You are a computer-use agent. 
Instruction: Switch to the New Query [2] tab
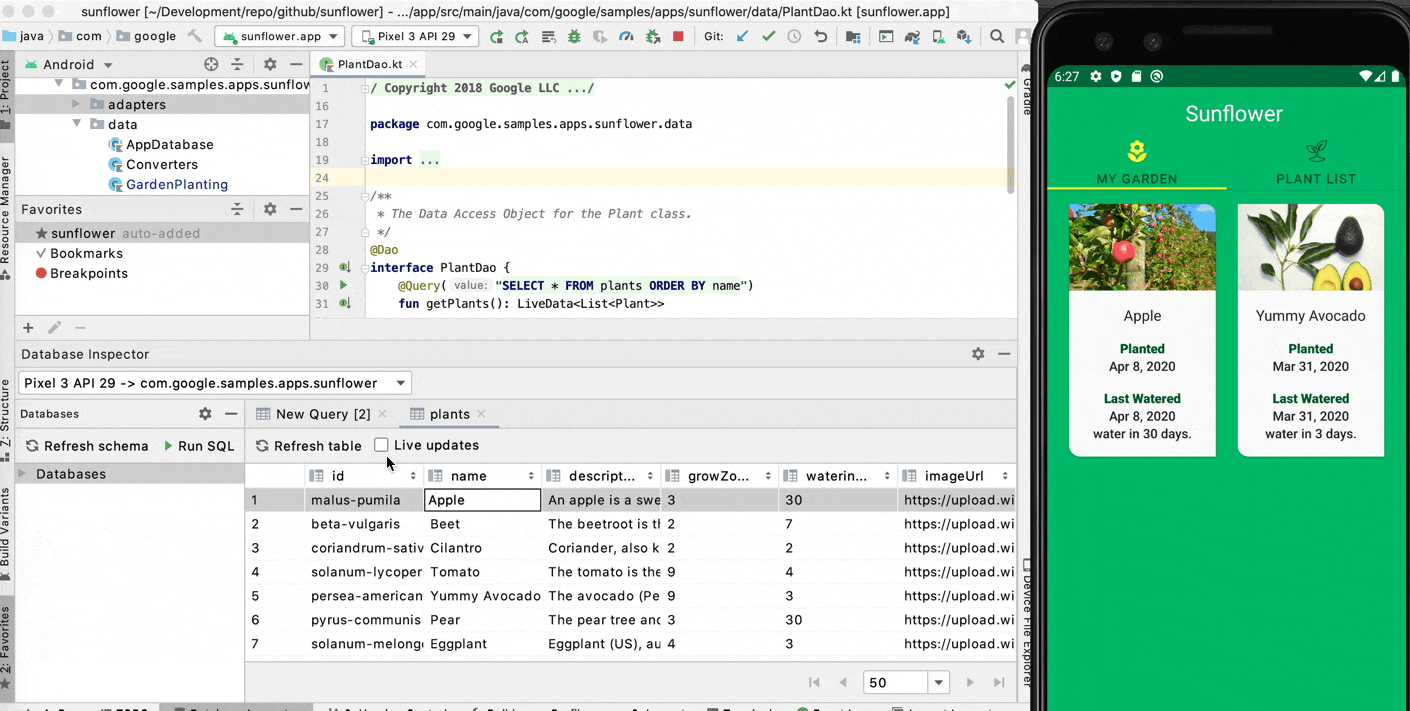(322, 414)
